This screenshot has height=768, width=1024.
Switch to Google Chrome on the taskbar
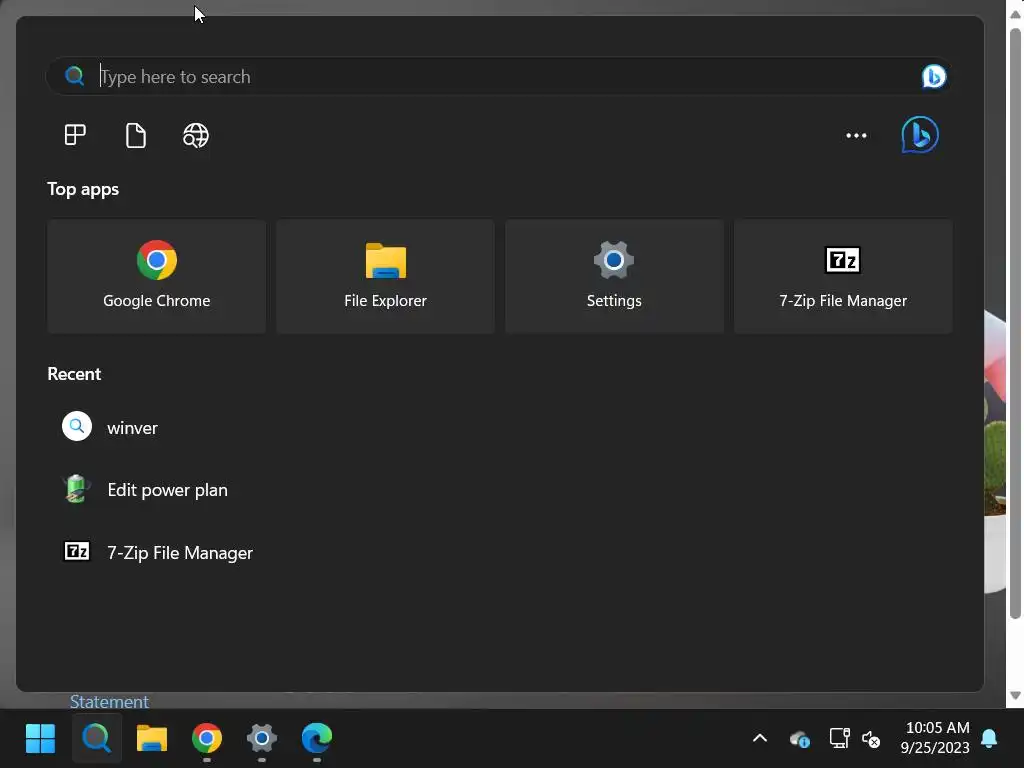[206, 738]
